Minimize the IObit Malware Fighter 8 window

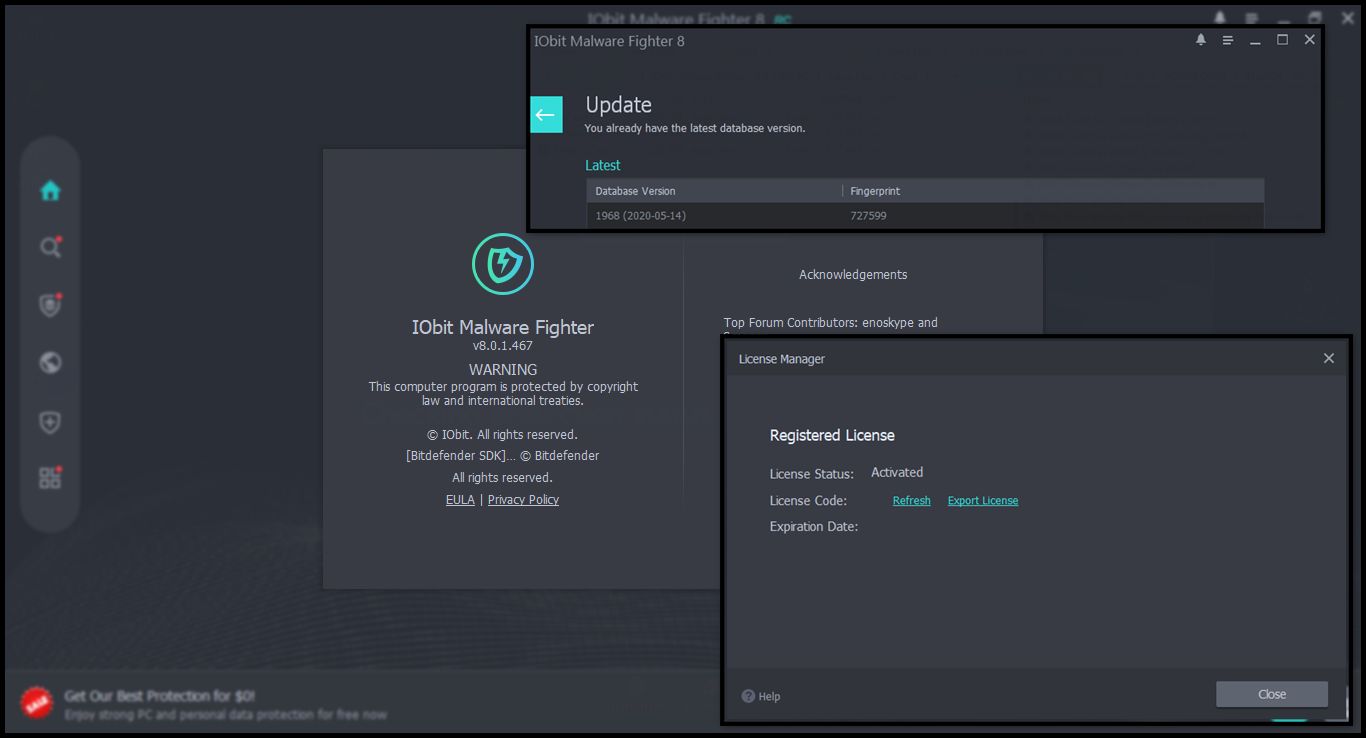click(1255, 41)
